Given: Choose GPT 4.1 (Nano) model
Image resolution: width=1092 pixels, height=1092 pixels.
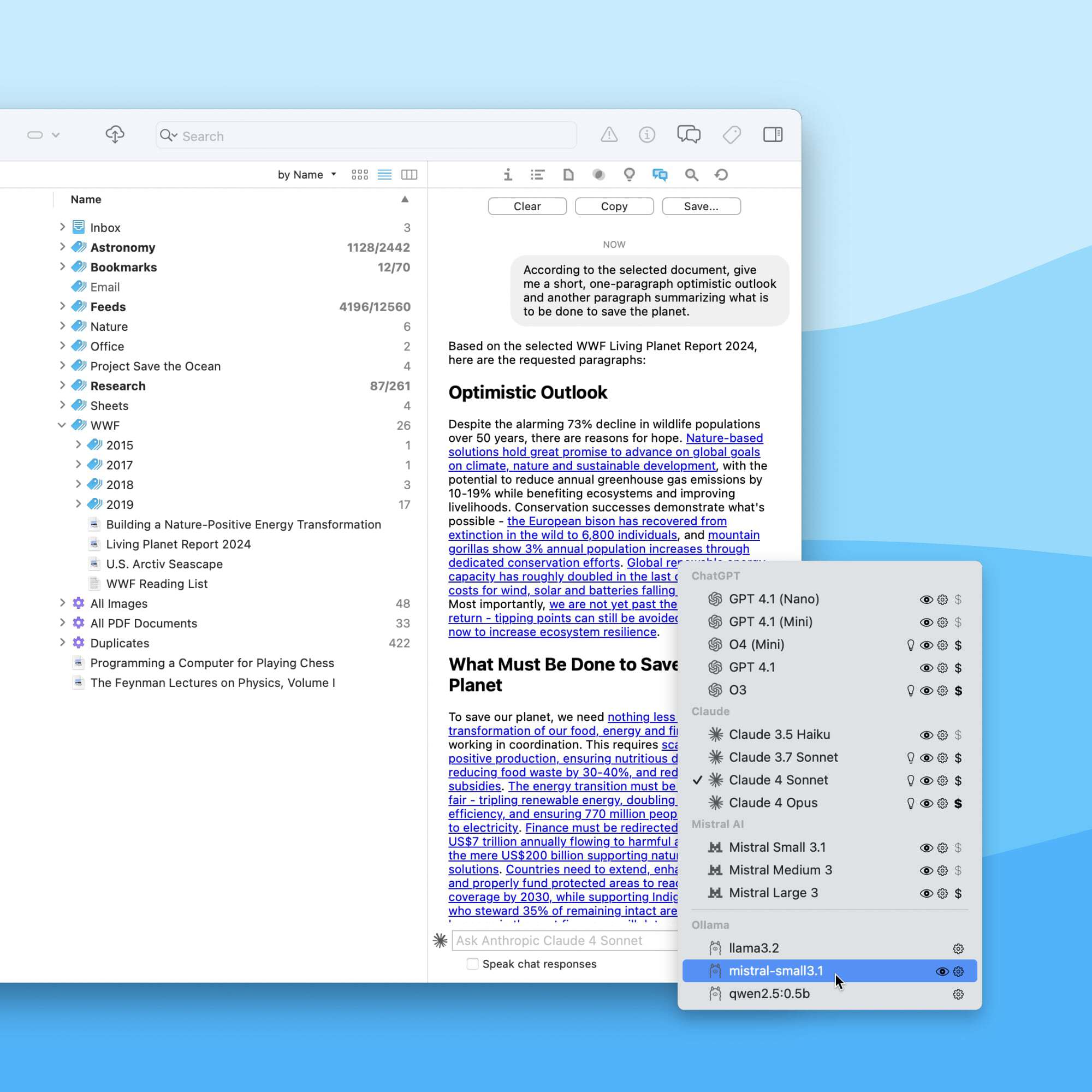Looking at the screenshot, I should (x=829, y=599).
